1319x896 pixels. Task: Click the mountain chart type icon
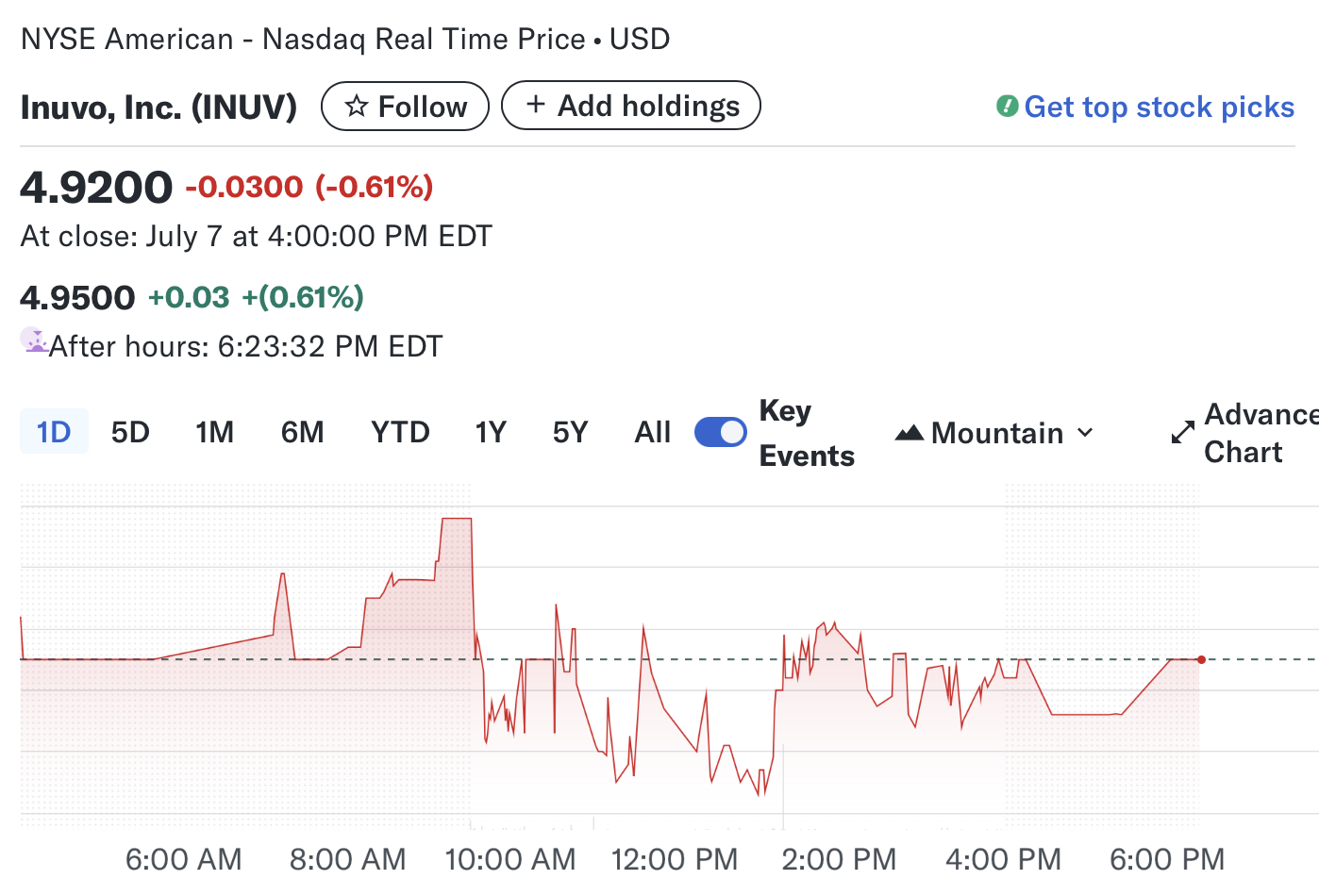coord(910,433)
